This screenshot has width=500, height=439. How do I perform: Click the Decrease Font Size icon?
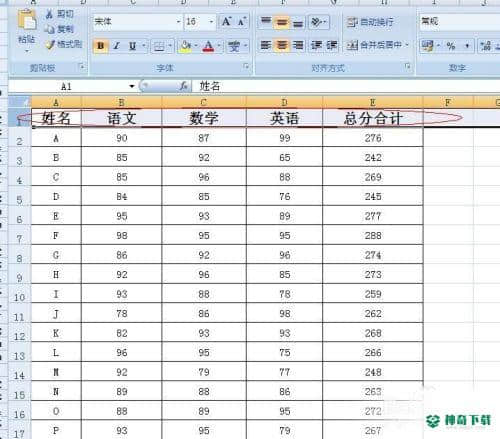pyautogui.click(x=242, y=22)
